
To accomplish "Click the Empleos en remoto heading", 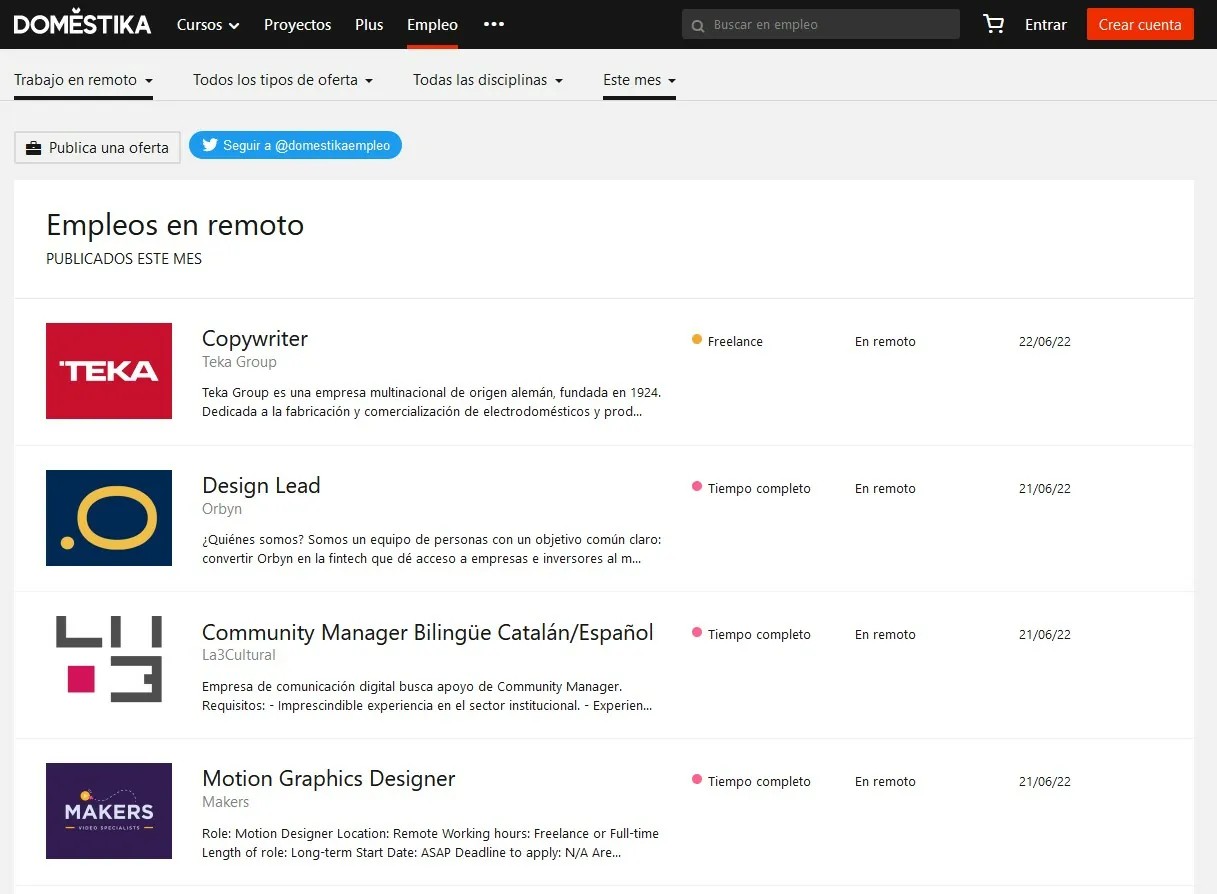I will (175, 225).
